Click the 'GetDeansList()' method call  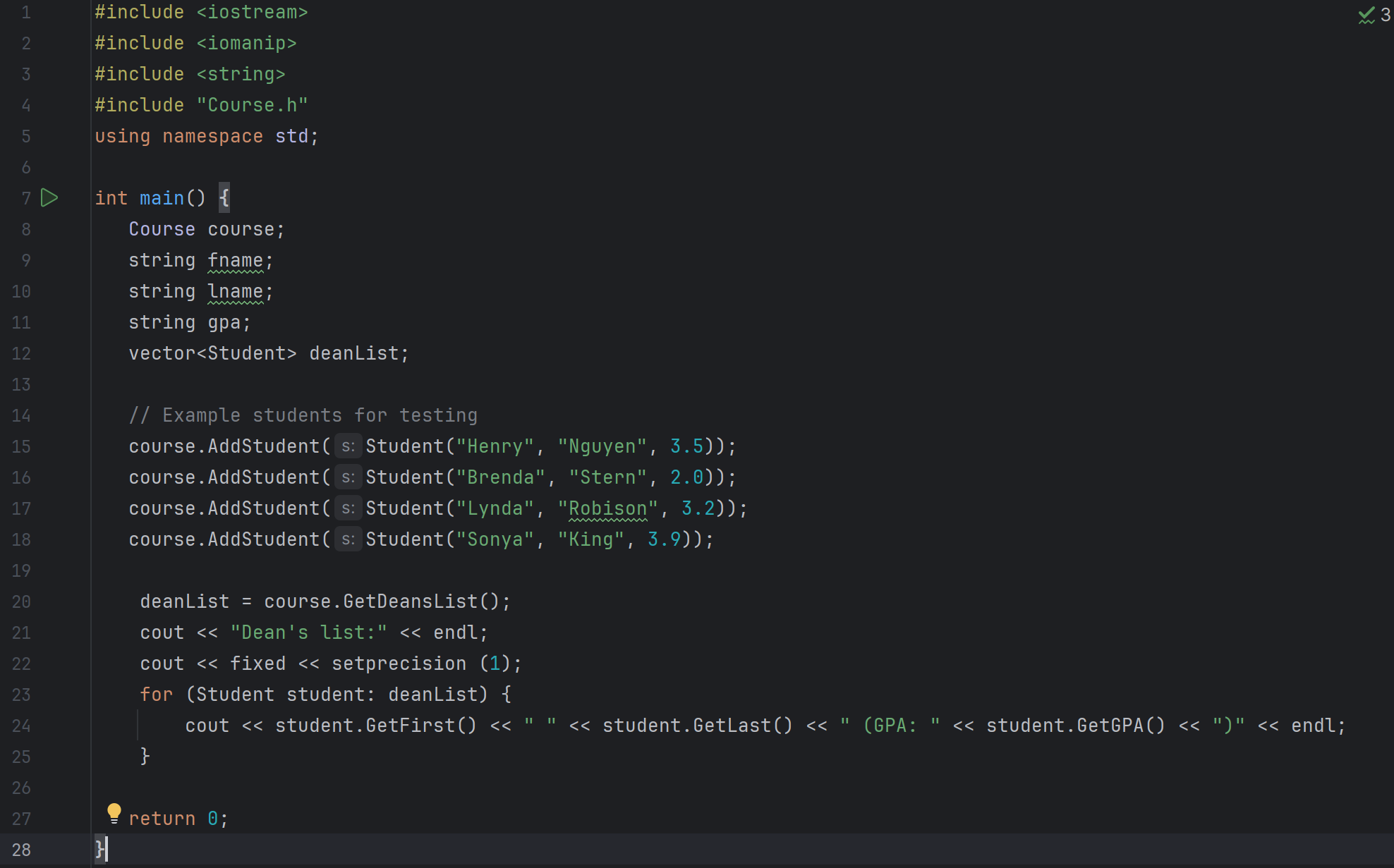pyautogui.click(x=422, y=601)
